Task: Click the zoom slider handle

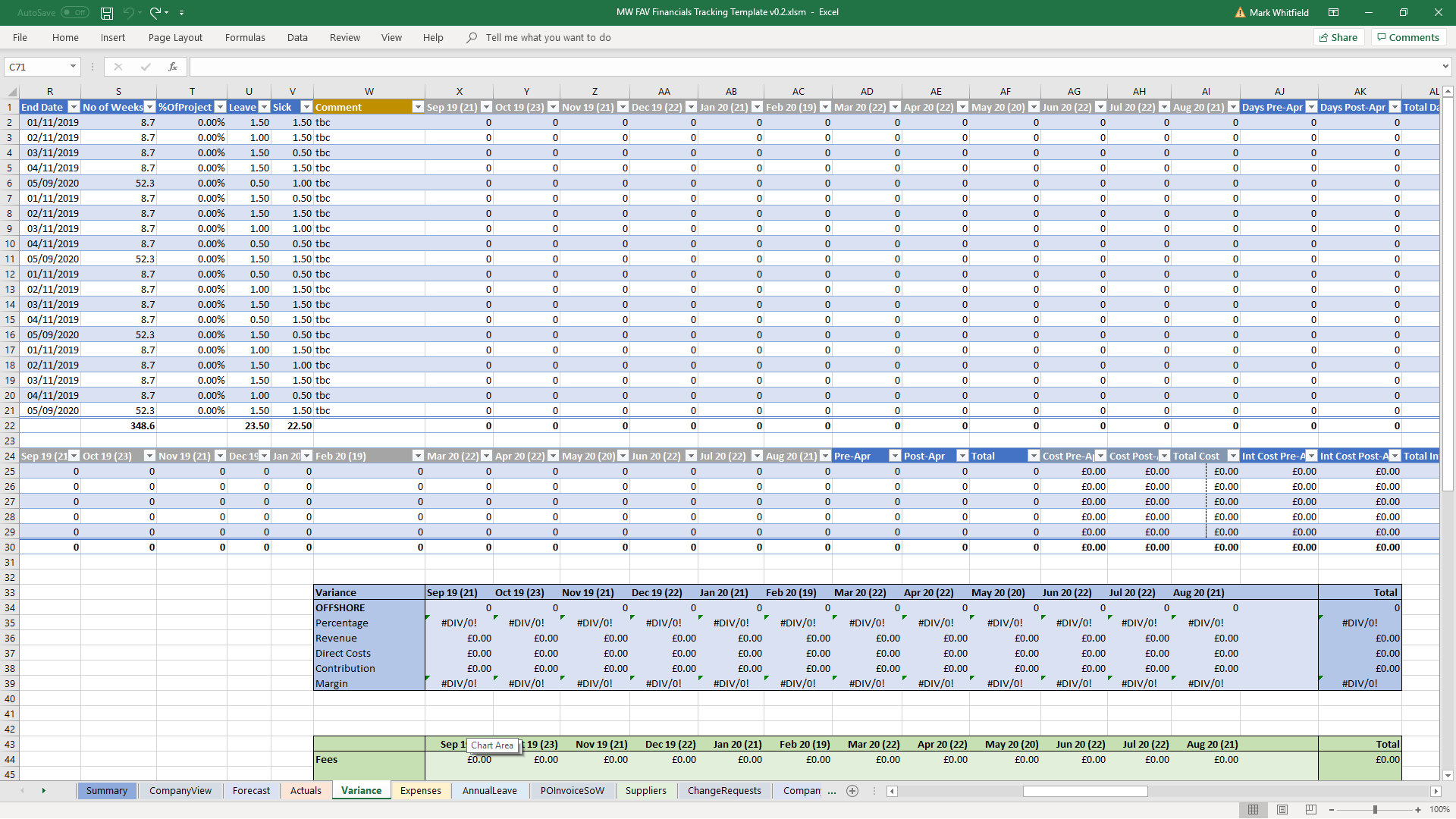Action: [x=1375, y=810]
